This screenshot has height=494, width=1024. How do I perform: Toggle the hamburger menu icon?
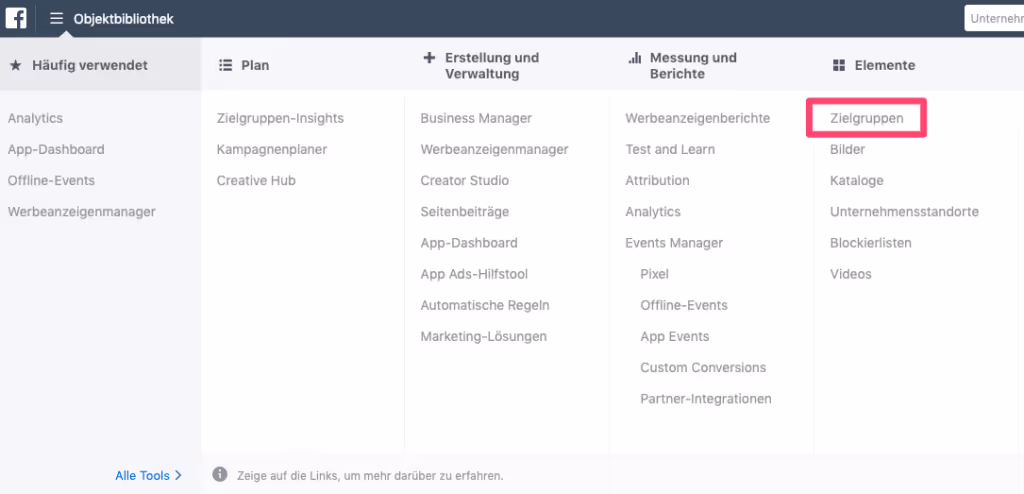57,18
